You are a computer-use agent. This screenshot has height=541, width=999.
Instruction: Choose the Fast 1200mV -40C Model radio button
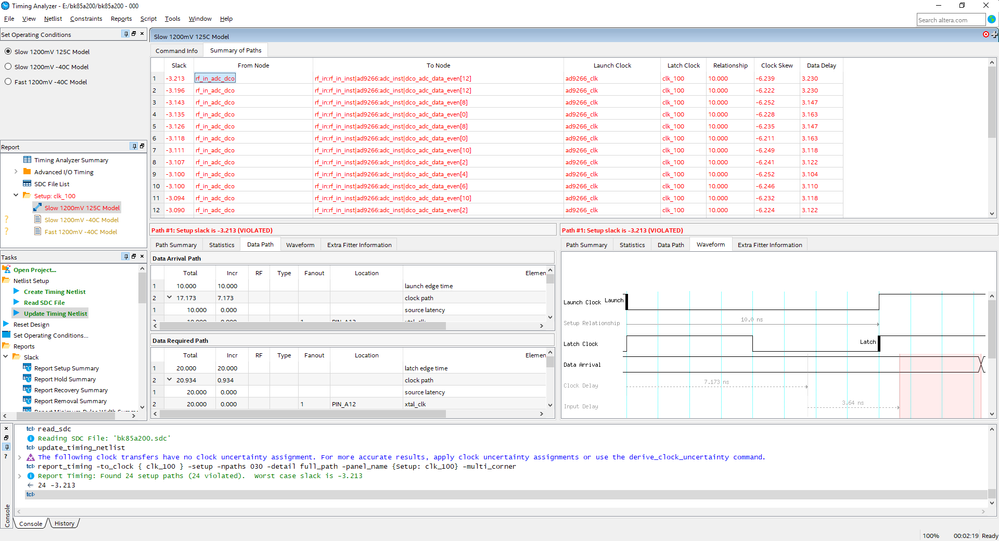coord(9,82)
